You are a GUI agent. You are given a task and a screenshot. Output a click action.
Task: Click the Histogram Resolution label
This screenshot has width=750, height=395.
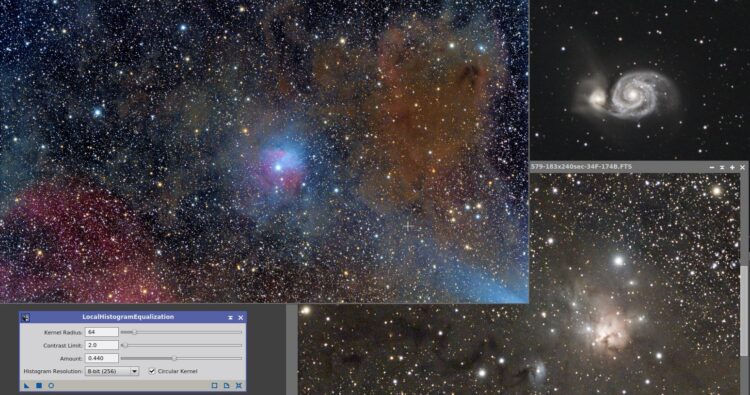coord(53,371)
